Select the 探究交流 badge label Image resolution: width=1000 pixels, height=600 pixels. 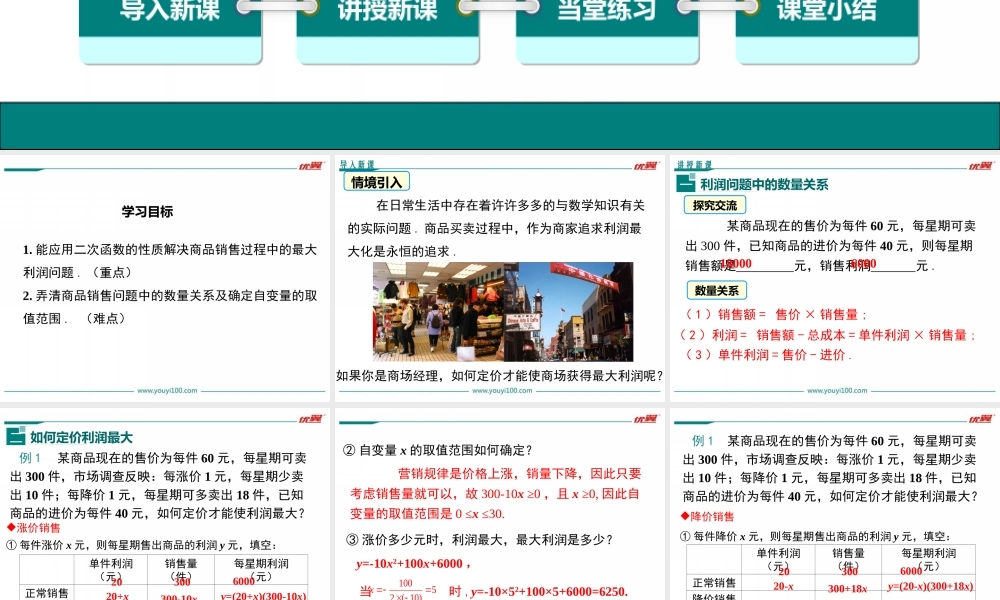click(715, 205)
